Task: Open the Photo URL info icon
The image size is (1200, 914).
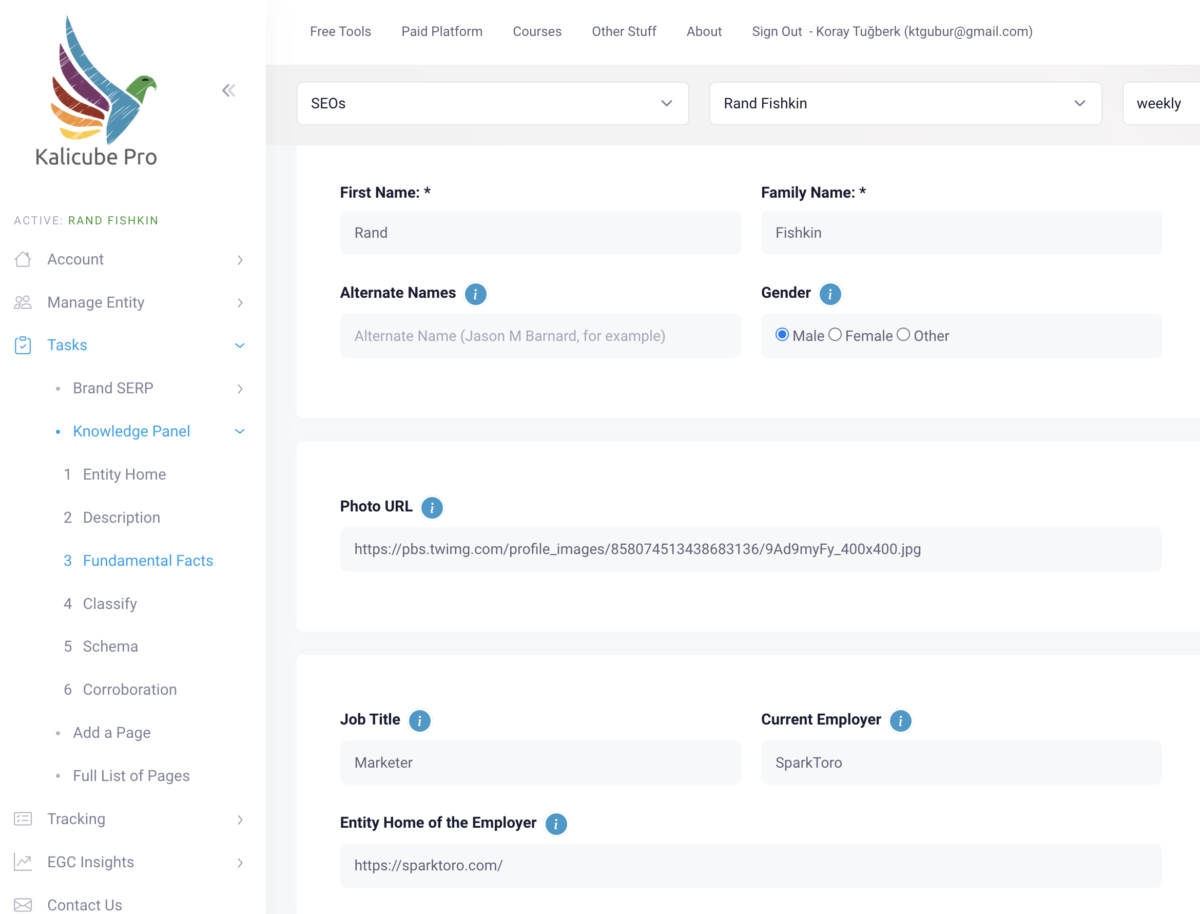Action: tap(432, 507)
